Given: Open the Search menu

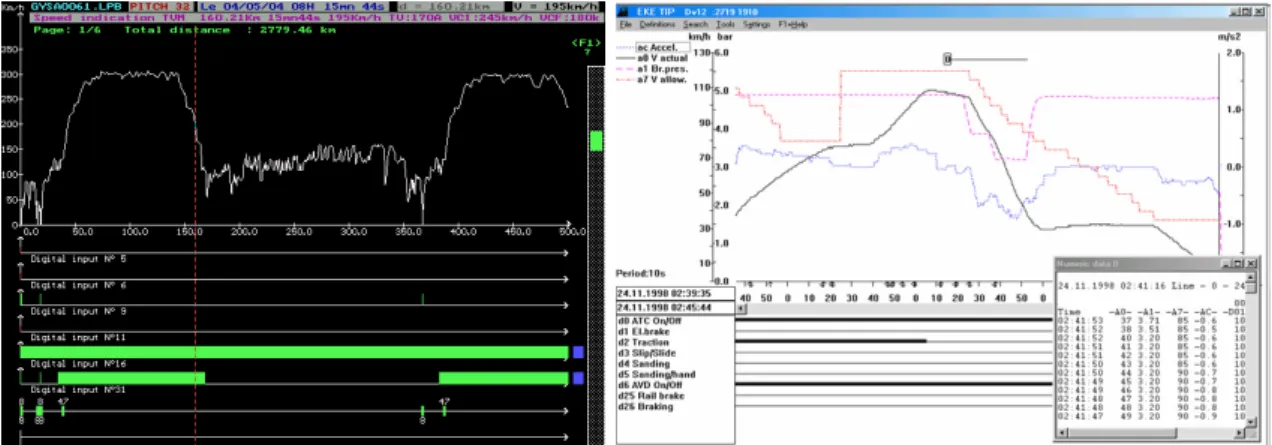Looking at the screenshot, I should click(695, 24).
